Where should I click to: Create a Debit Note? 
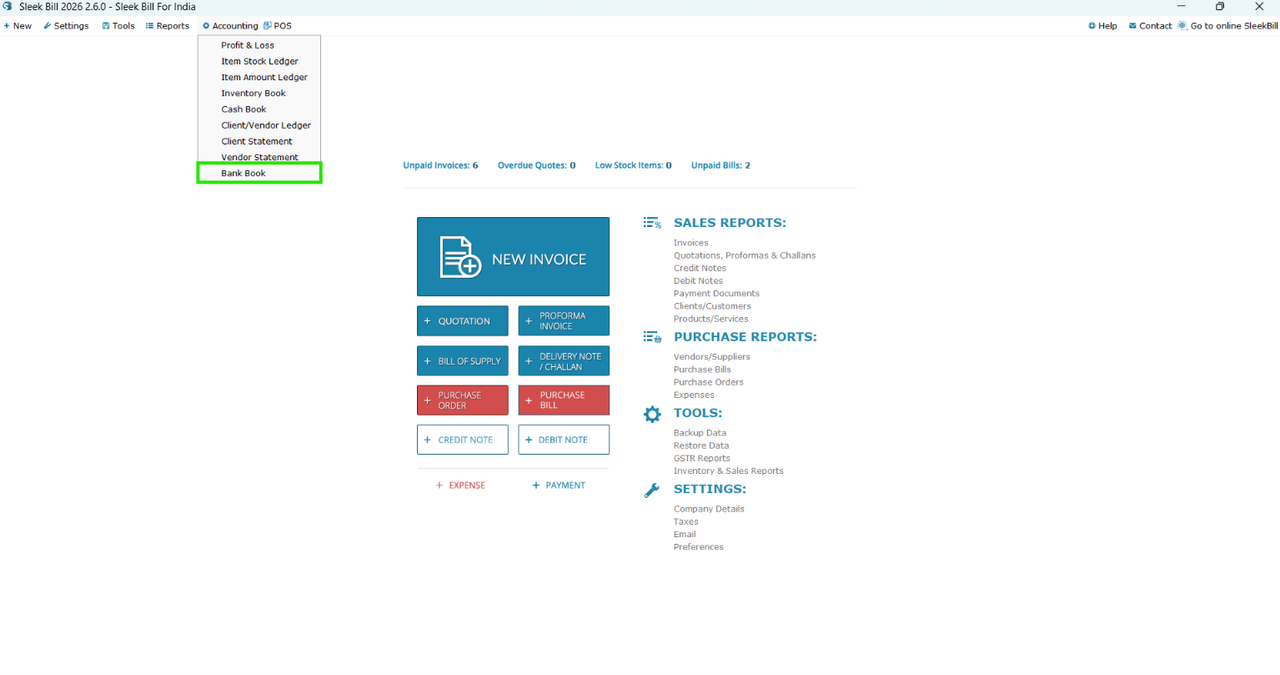click(x=563, y=440)
